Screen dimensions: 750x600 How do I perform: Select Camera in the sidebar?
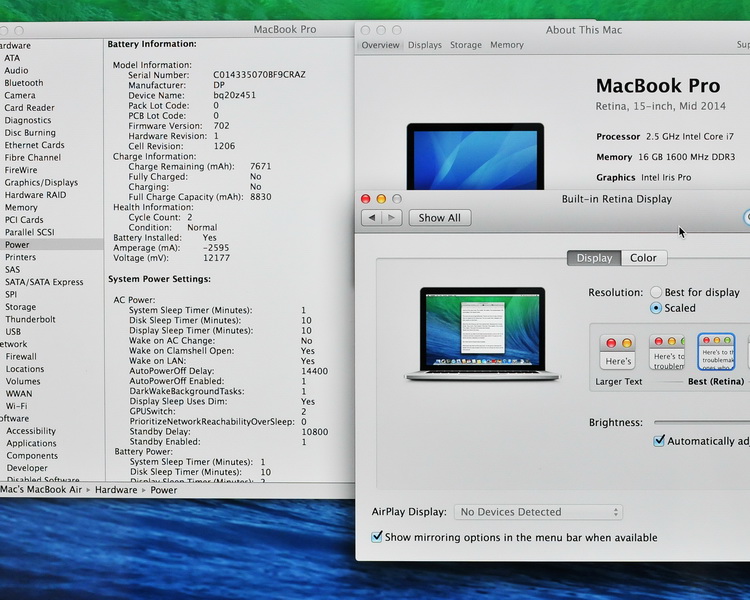coord(20,95)
